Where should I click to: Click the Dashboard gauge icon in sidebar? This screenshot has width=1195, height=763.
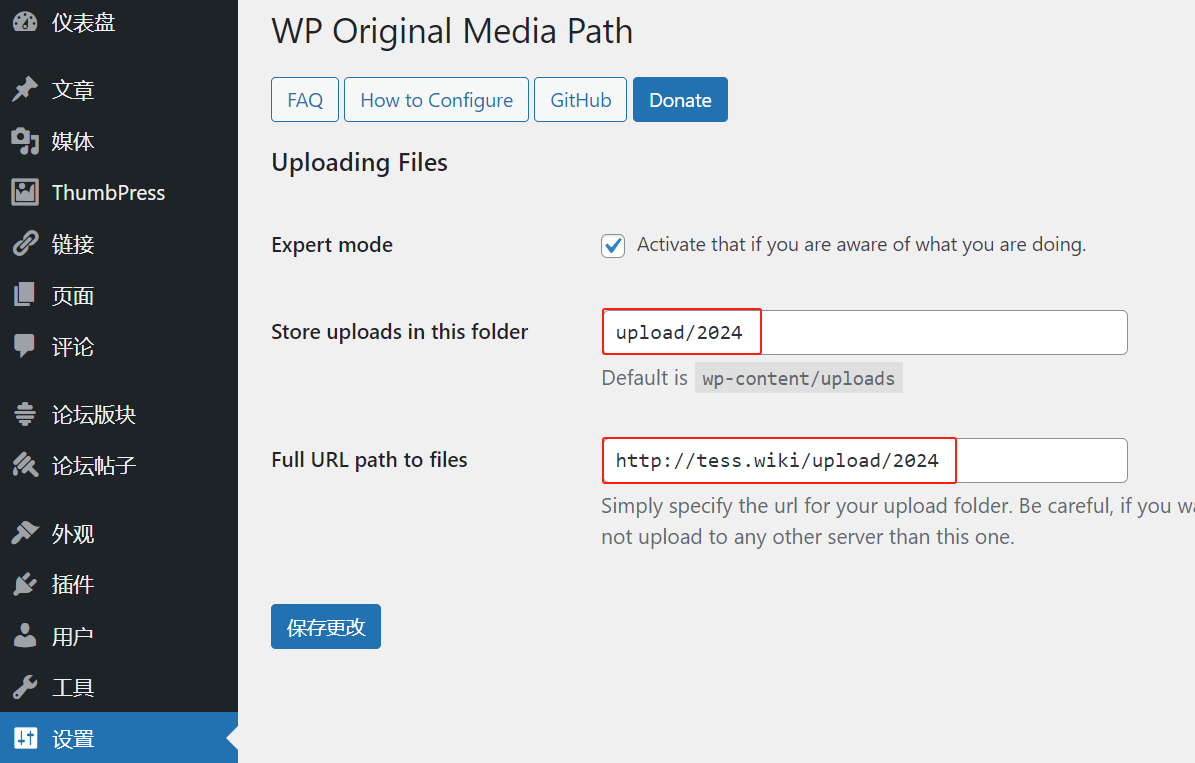[x=25, y=22]
